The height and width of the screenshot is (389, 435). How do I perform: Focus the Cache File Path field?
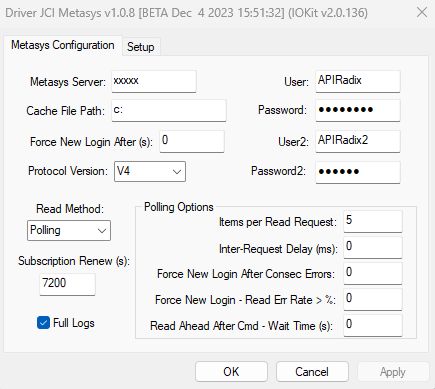click(169, 110)
